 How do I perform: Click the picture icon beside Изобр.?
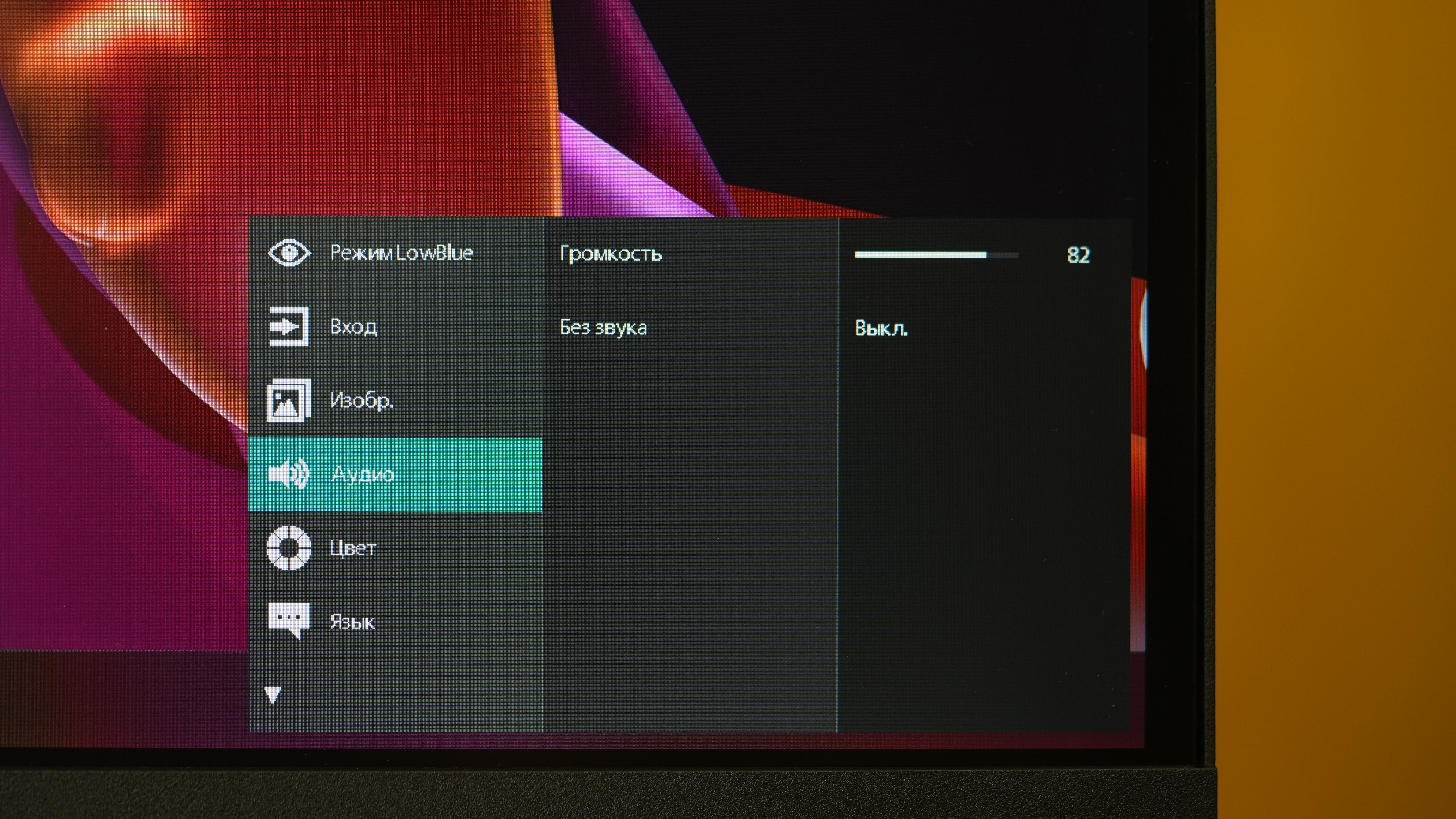click(289, 400)
